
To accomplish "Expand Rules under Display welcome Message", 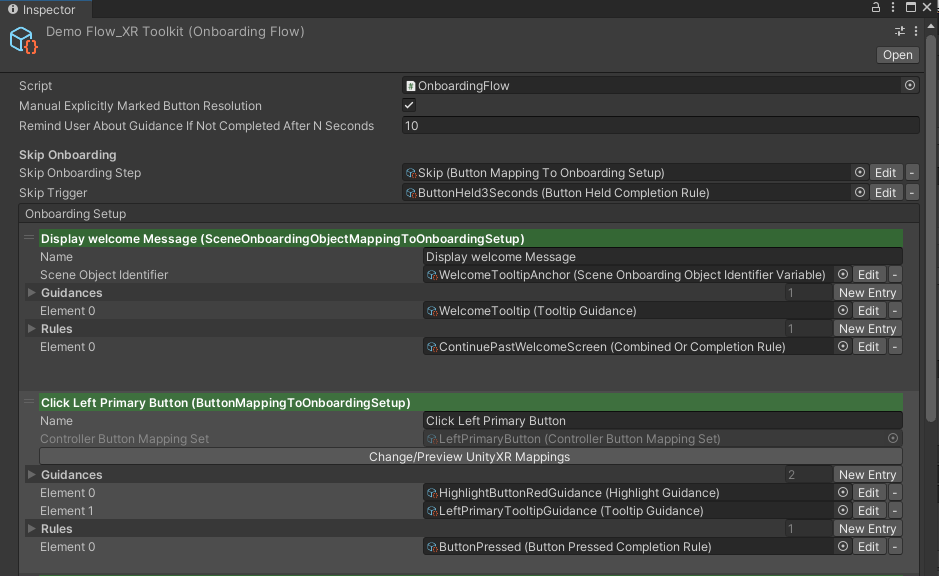I will click(x=32, y=329).
